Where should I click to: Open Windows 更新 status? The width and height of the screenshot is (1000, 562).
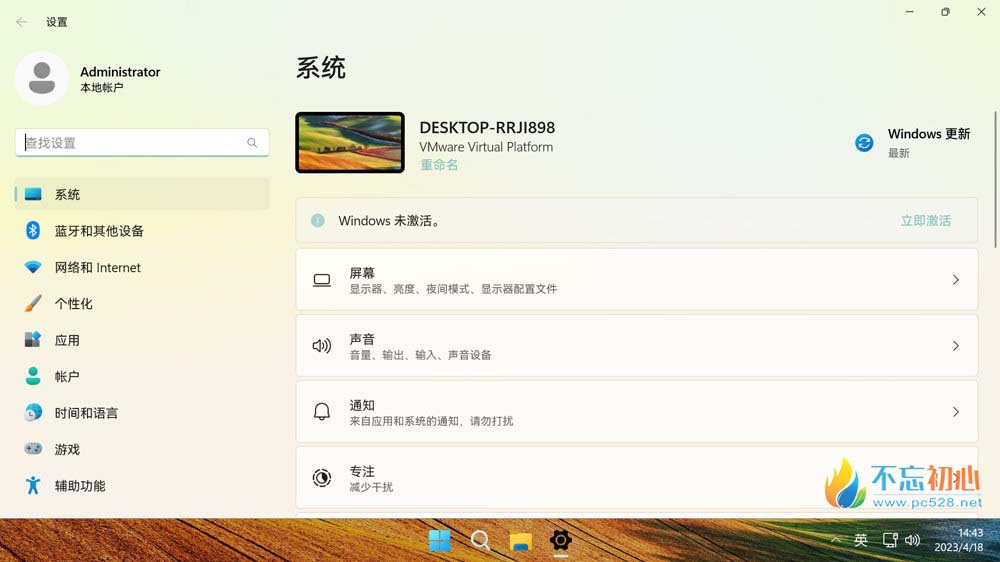click(912, 143)
